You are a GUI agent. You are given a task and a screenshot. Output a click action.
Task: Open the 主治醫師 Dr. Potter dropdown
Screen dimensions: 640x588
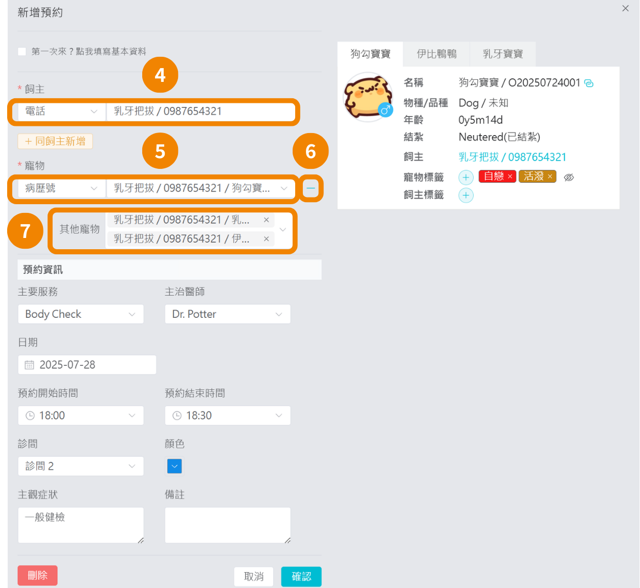[227, 314]
